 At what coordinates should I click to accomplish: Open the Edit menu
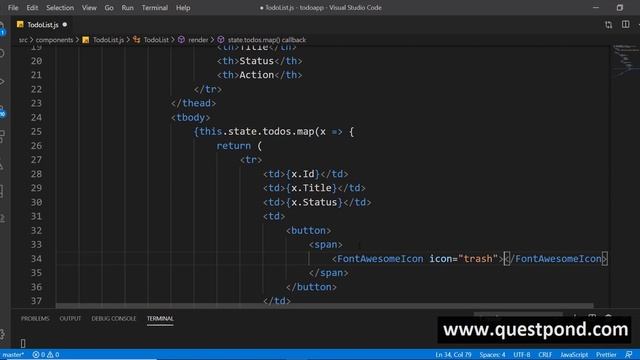click(32, 8)
